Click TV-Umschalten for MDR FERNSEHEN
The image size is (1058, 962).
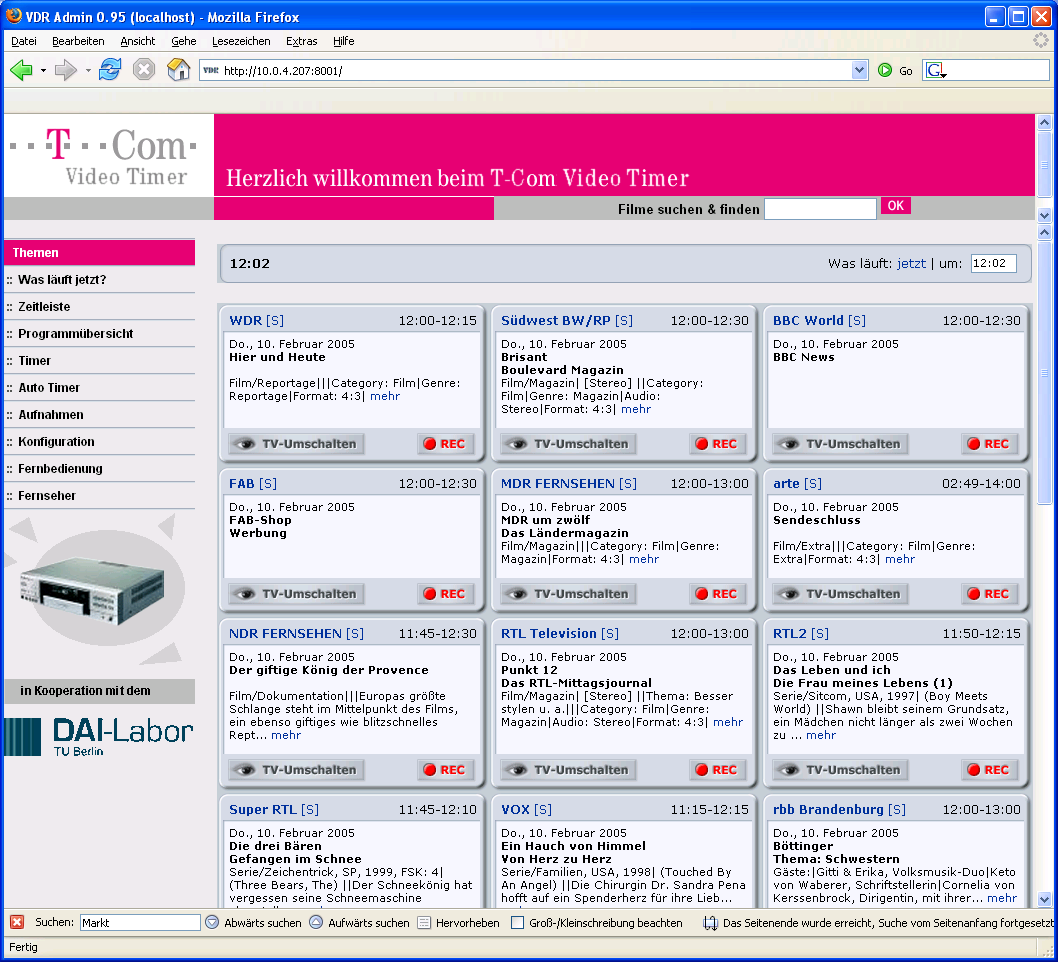click(x=568, y=593)
